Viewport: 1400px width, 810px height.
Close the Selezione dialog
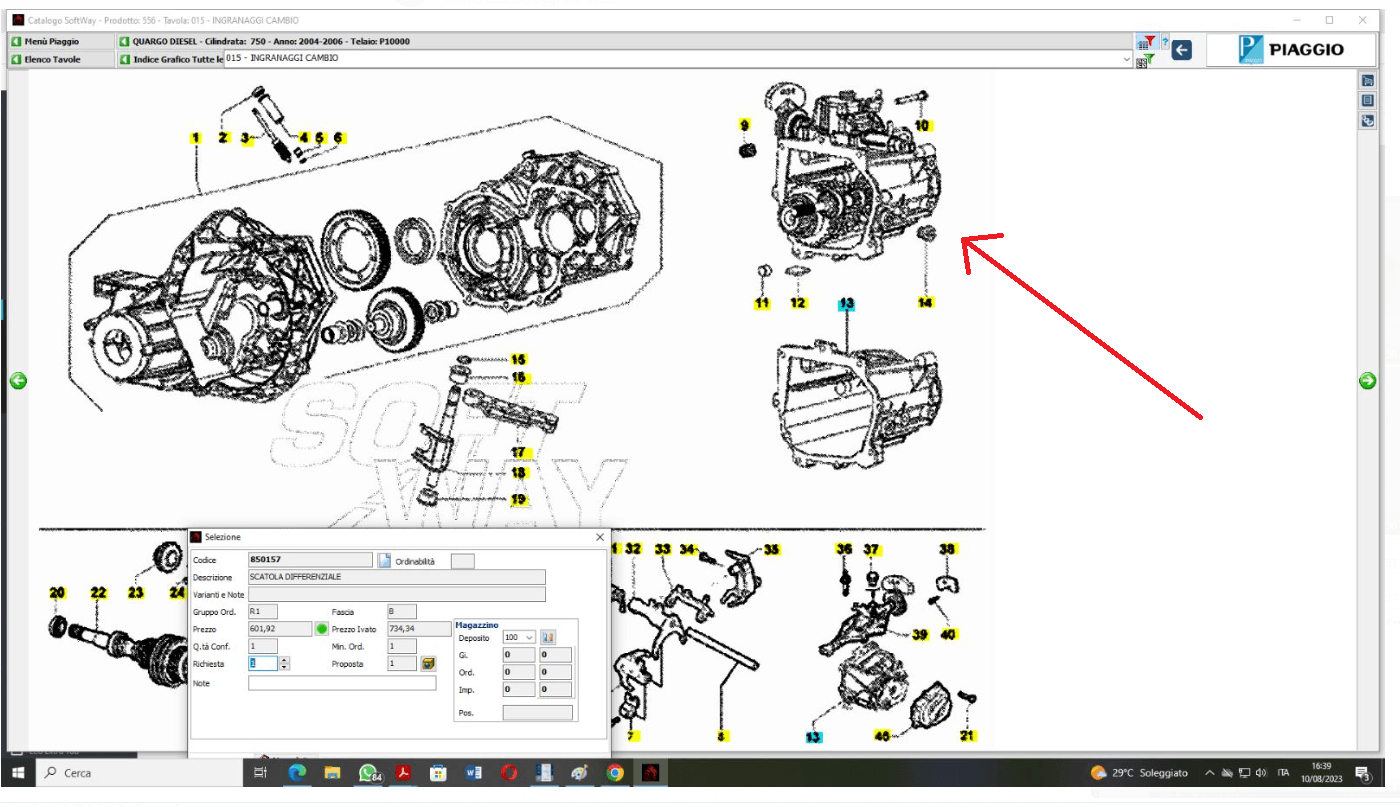(600, 537)
